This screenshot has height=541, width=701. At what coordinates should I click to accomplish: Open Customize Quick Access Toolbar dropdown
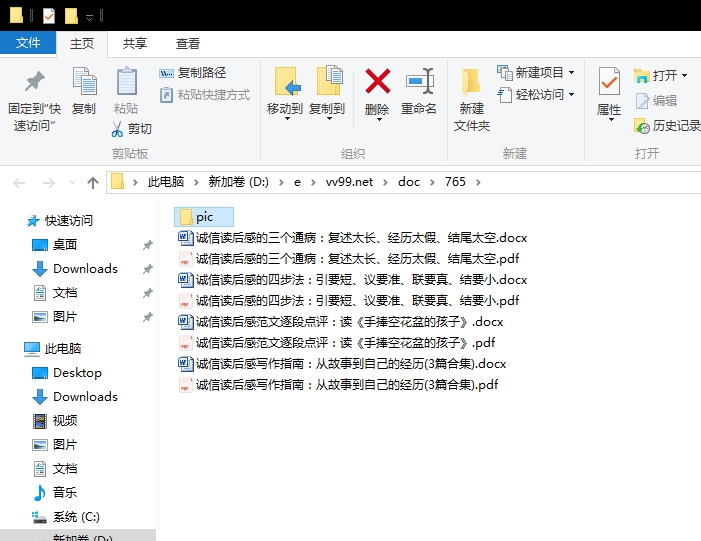click(x=89, y=17)
